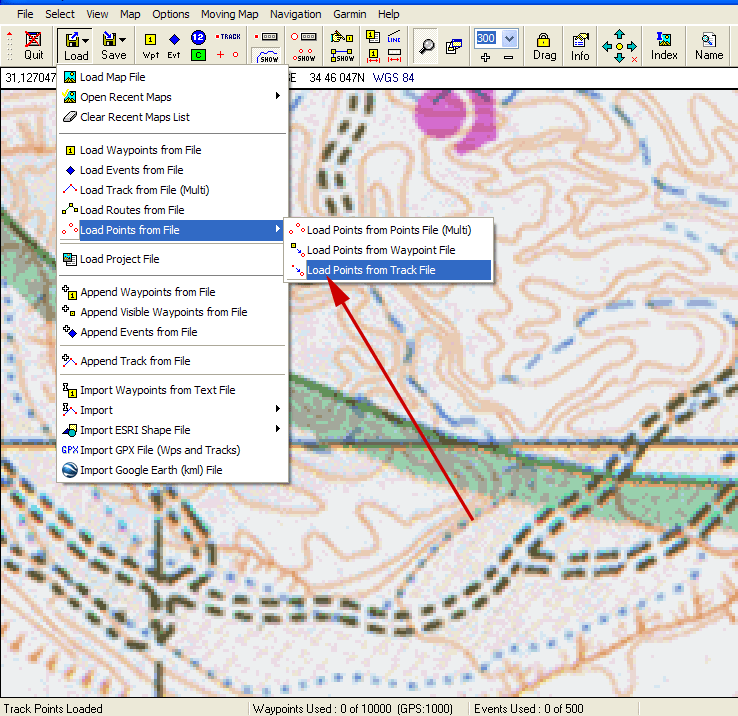This screenshot has height=716, width=738.
Task: Click the up arrow pan button
Action: tap(619, 34)
